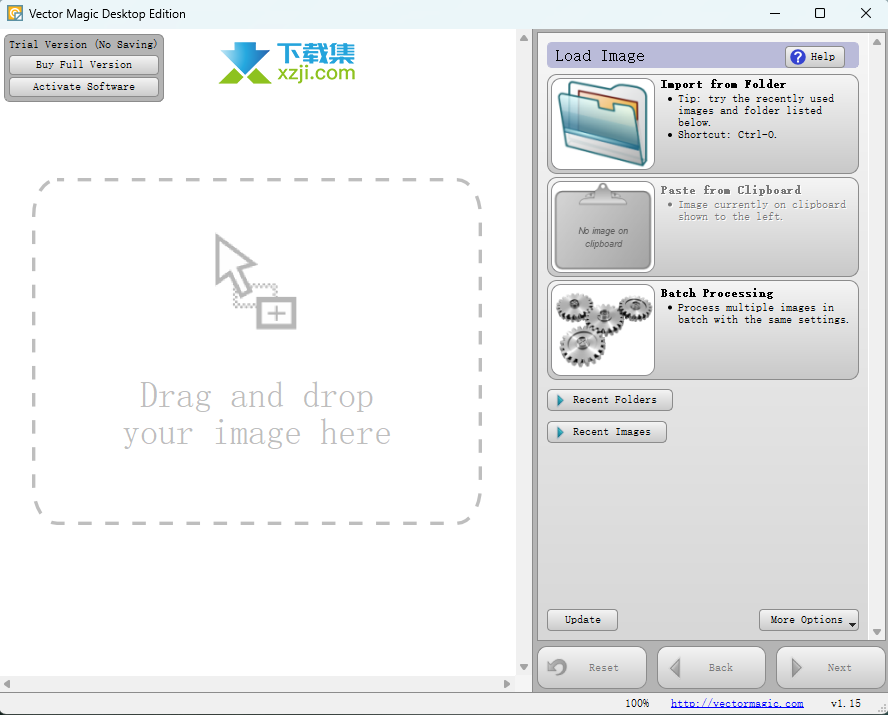Open the vectormagic.com link

(x=737, y=703)
